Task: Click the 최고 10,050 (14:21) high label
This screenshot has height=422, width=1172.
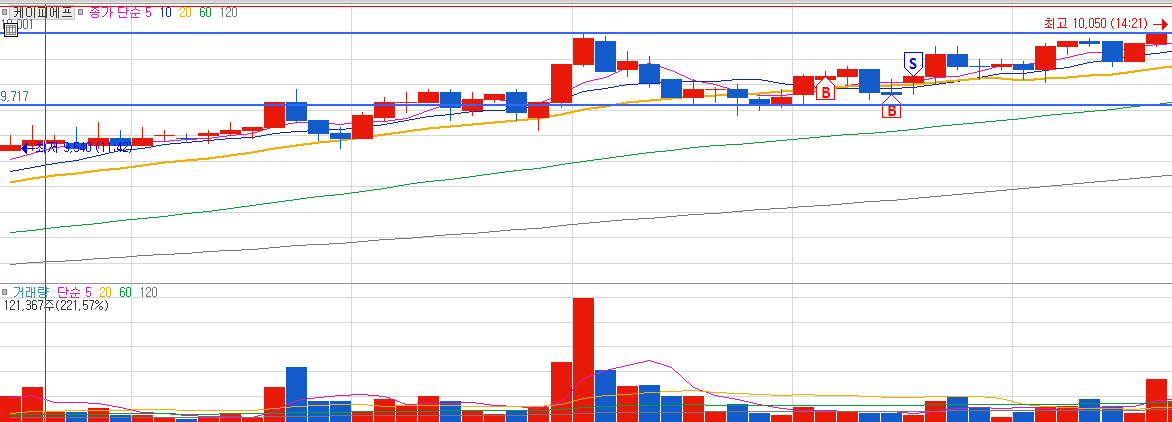Action: pyautogui.click(x=1096, y=24)
